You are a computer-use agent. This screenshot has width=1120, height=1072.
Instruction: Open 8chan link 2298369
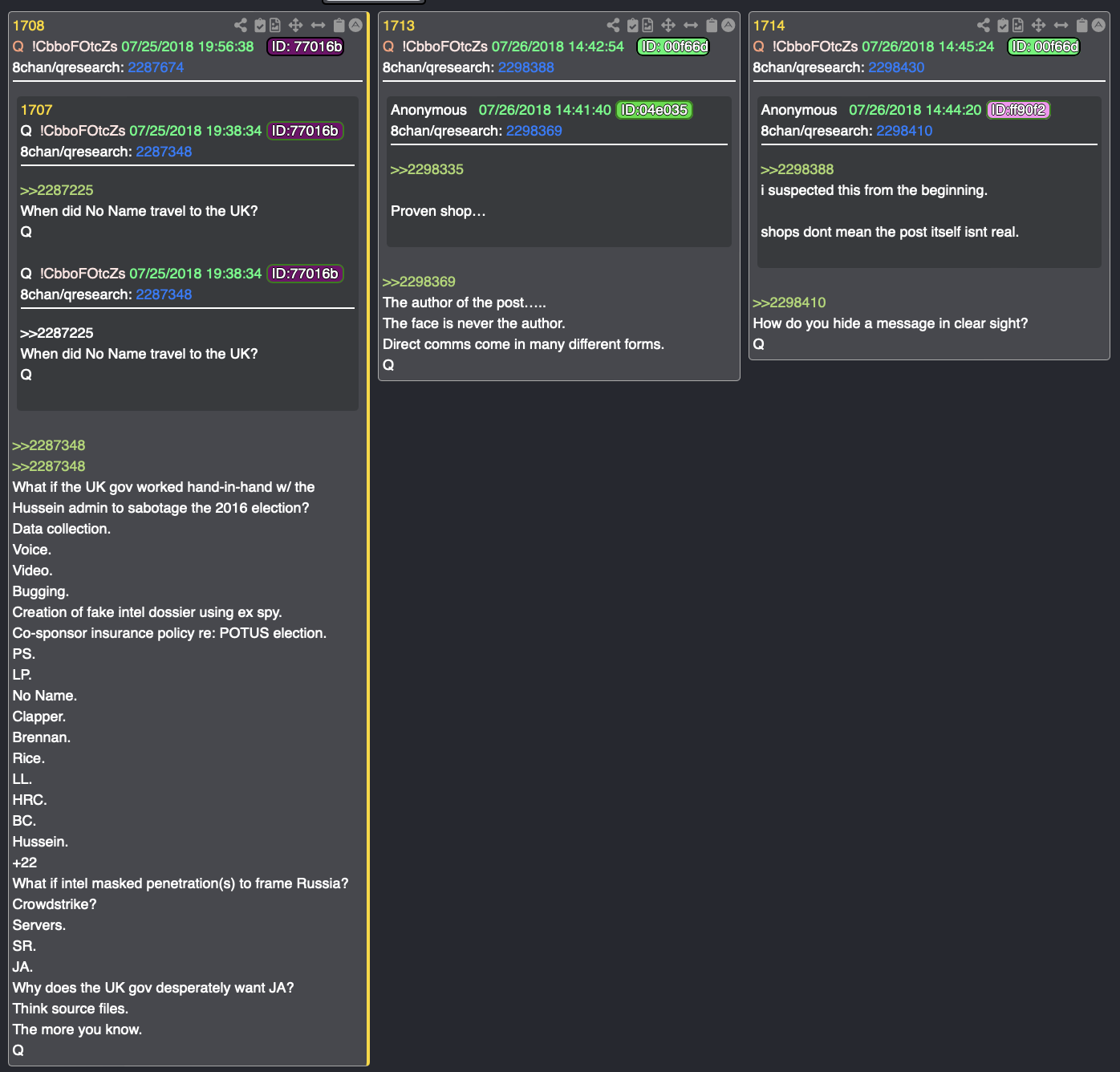tap(534, 131)
